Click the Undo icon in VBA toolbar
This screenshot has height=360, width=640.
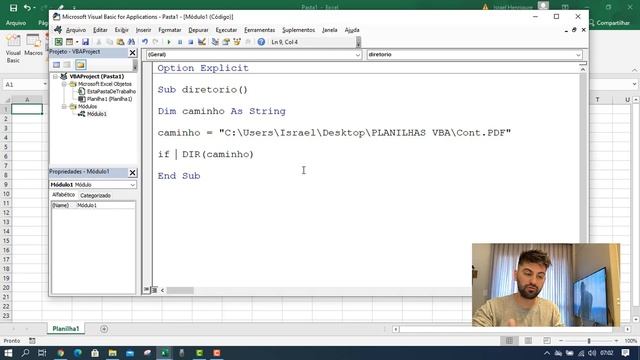coord(144,42)
